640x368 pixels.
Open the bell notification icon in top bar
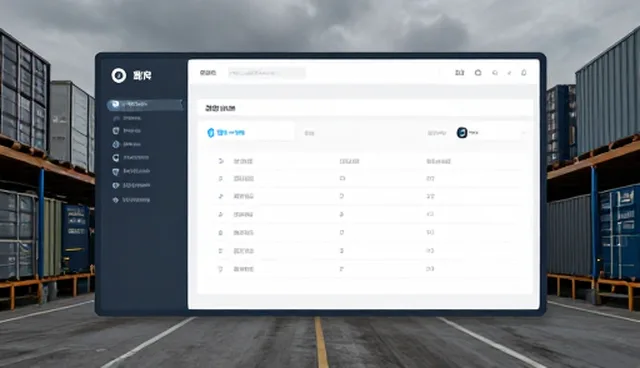tap(524, 73)
